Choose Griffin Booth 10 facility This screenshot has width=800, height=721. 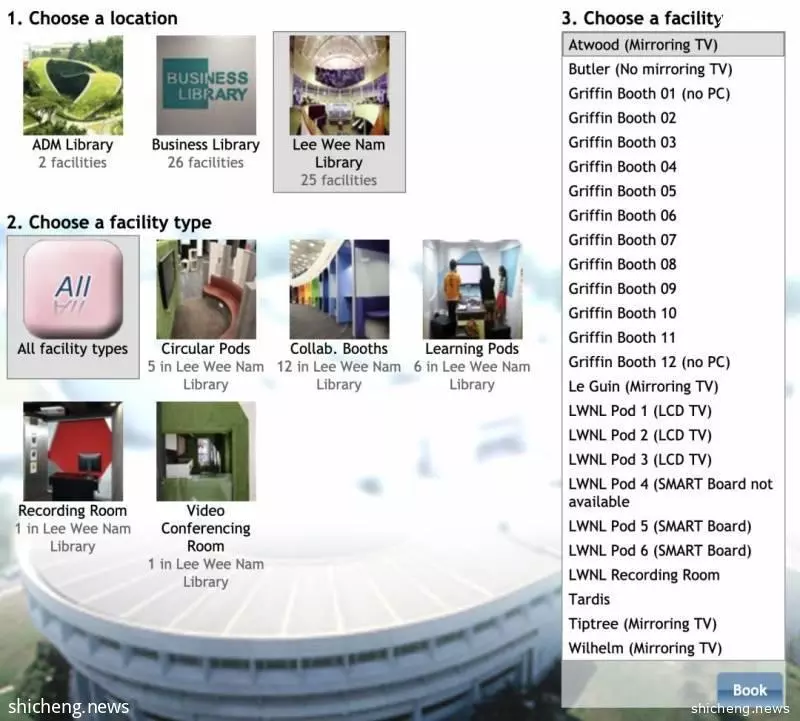673,313
